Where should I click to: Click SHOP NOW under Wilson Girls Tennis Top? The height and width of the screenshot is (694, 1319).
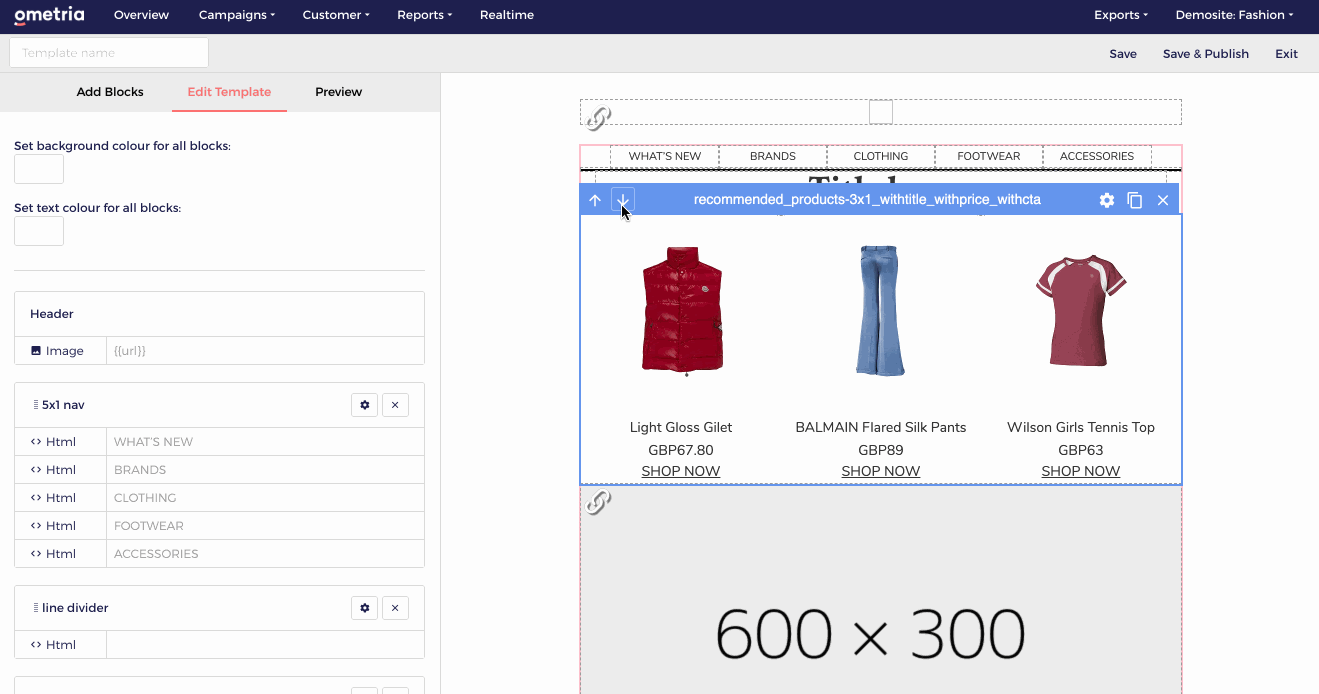(1081, 471)
